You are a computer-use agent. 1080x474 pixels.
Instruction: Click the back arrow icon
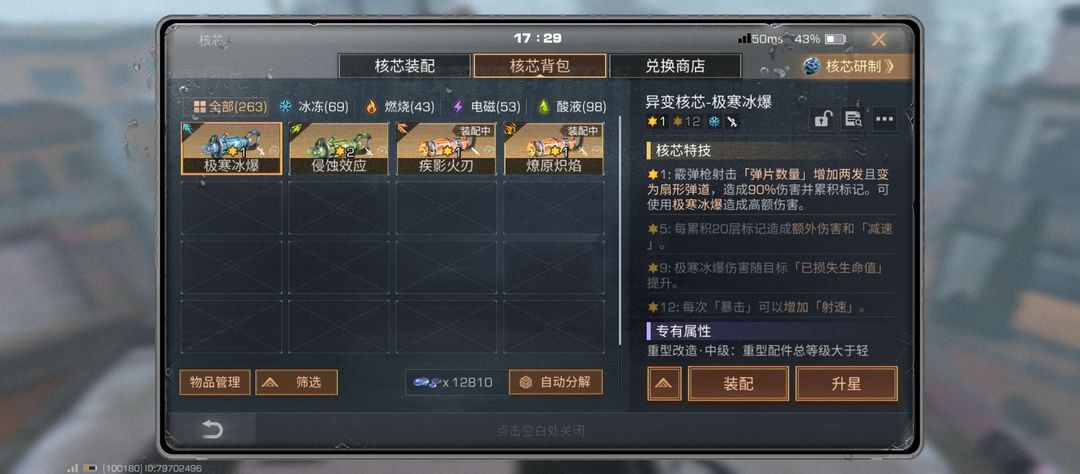[211, 430]
